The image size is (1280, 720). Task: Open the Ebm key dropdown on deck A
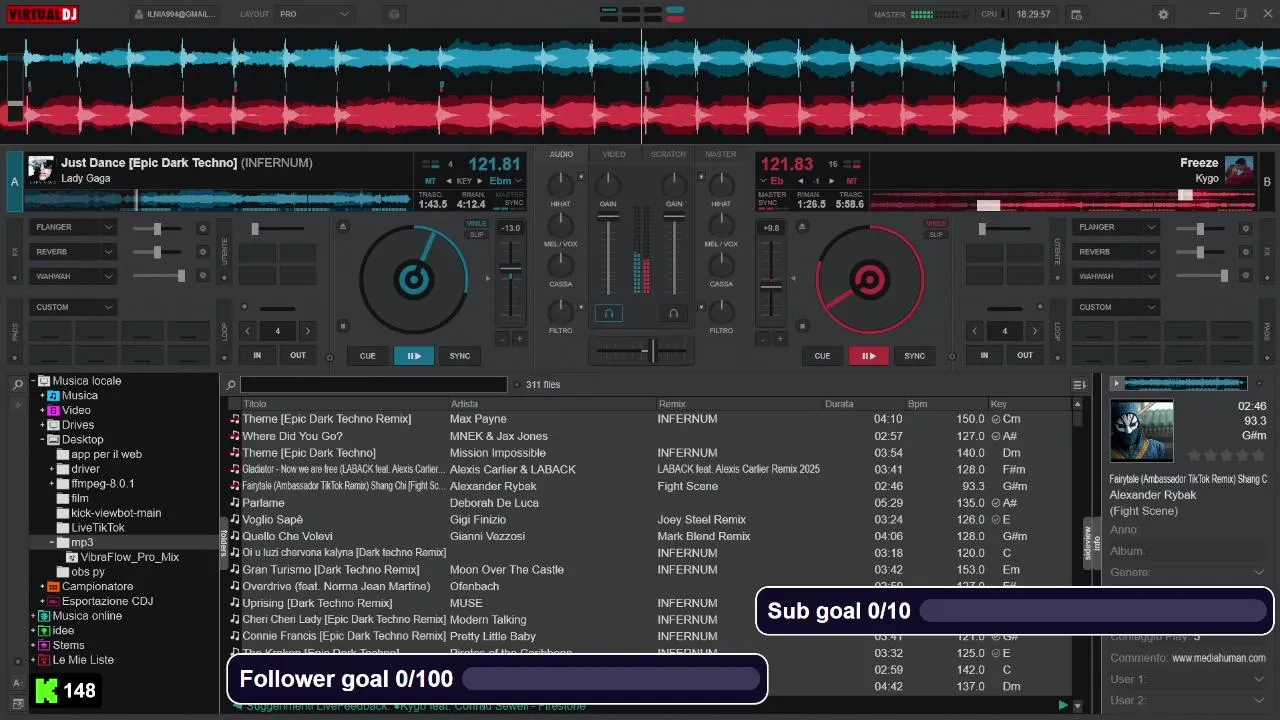[x=505, y=181]
